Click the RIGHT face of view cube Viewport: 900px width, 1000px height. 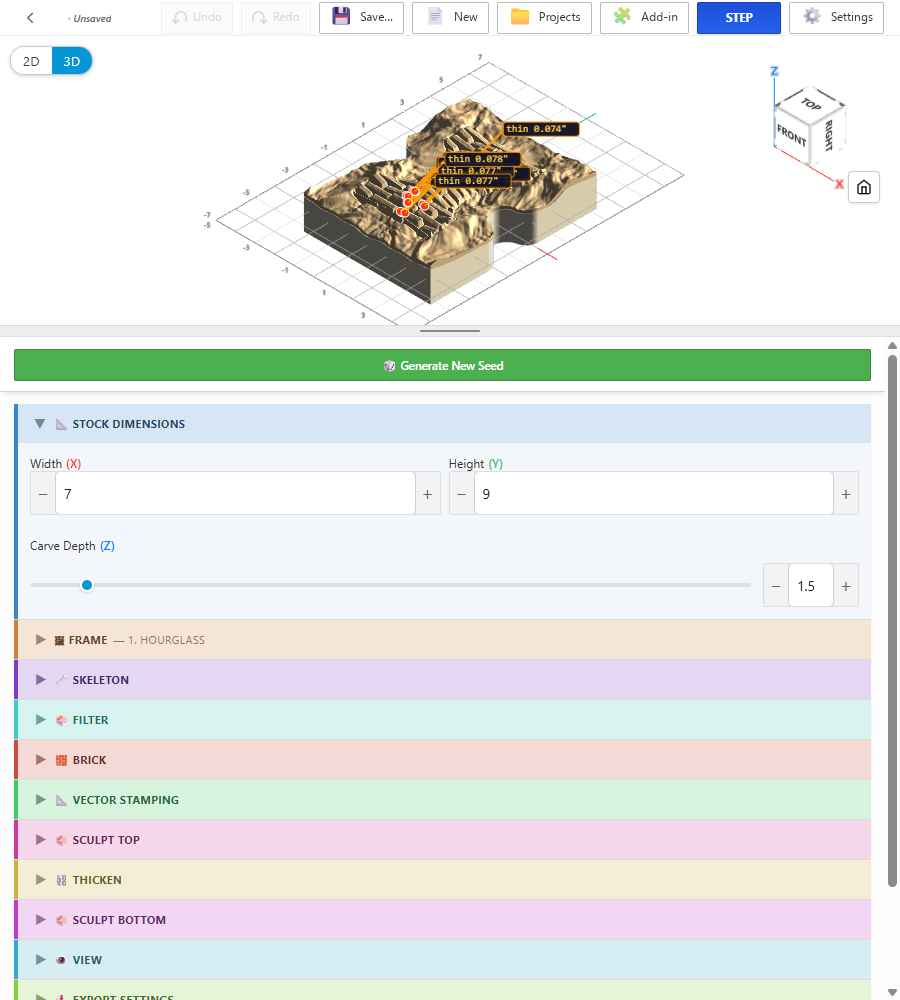click(828, 134)
